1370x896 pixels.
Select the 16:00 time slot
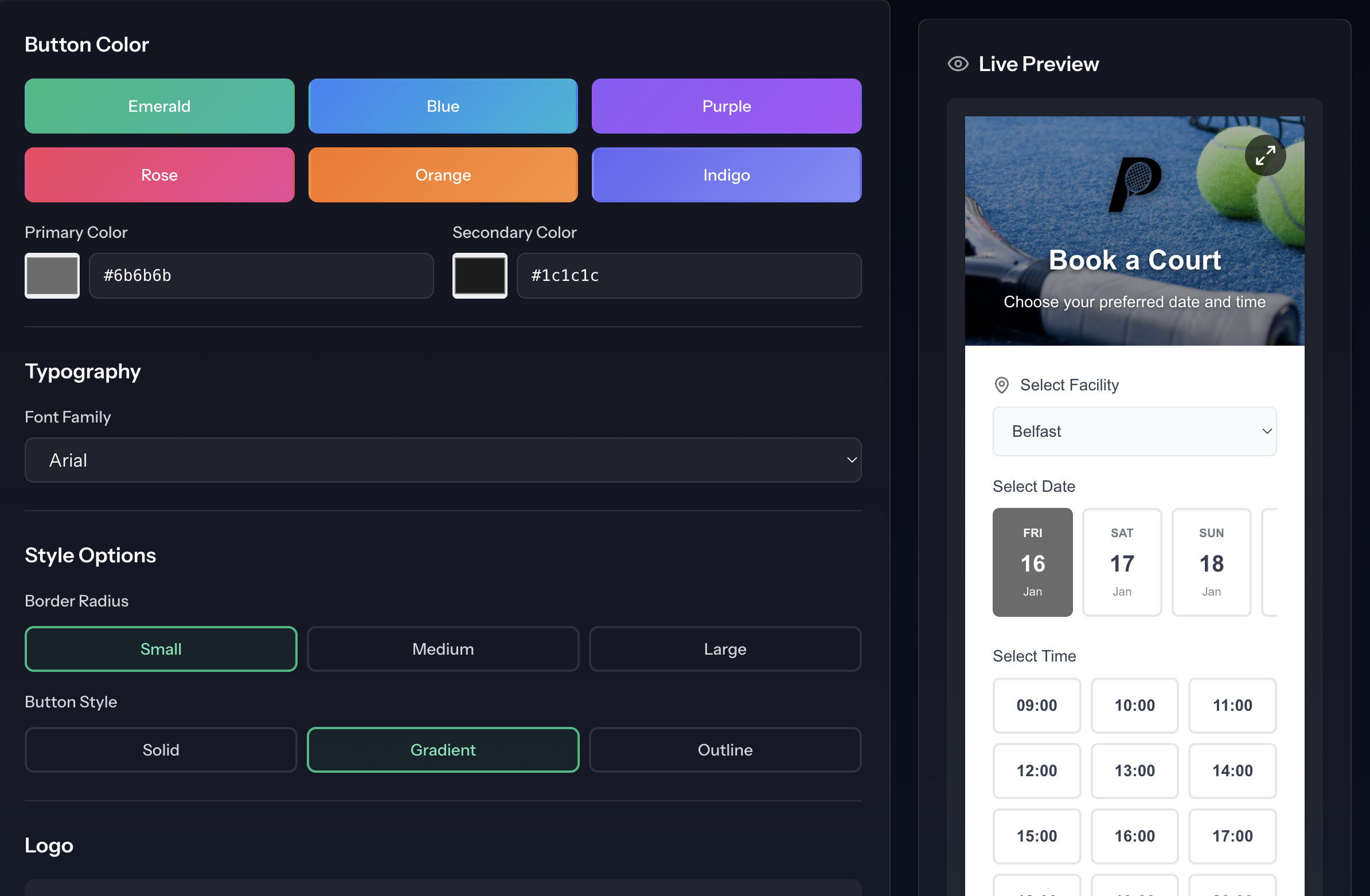1134,836
